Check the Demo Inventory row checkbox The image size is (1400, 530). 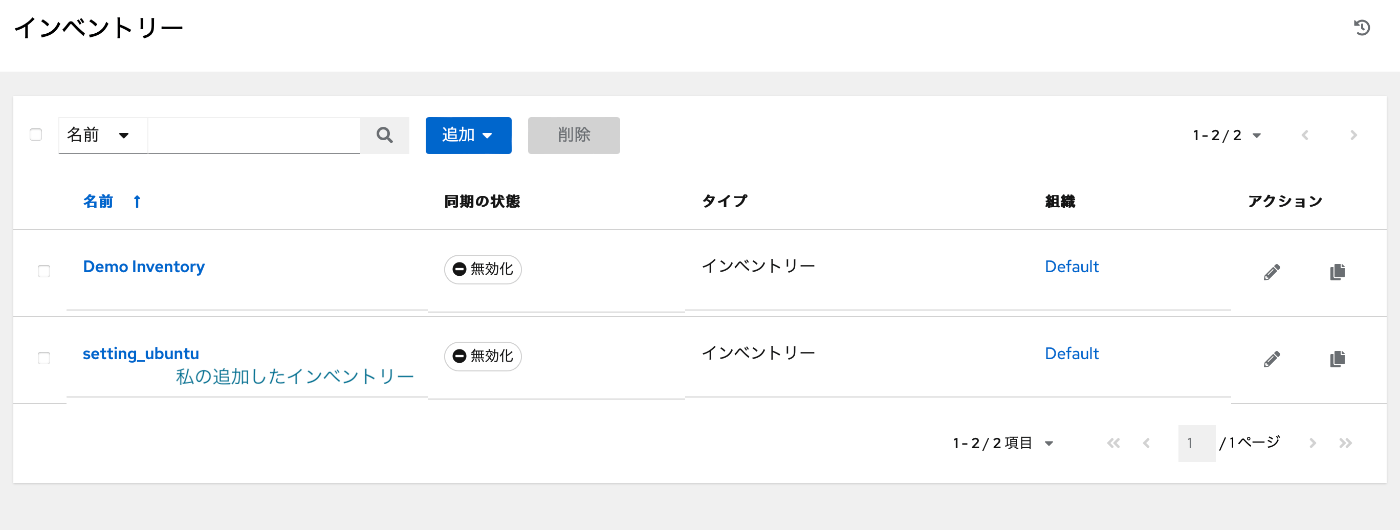[x=44, y=271]
